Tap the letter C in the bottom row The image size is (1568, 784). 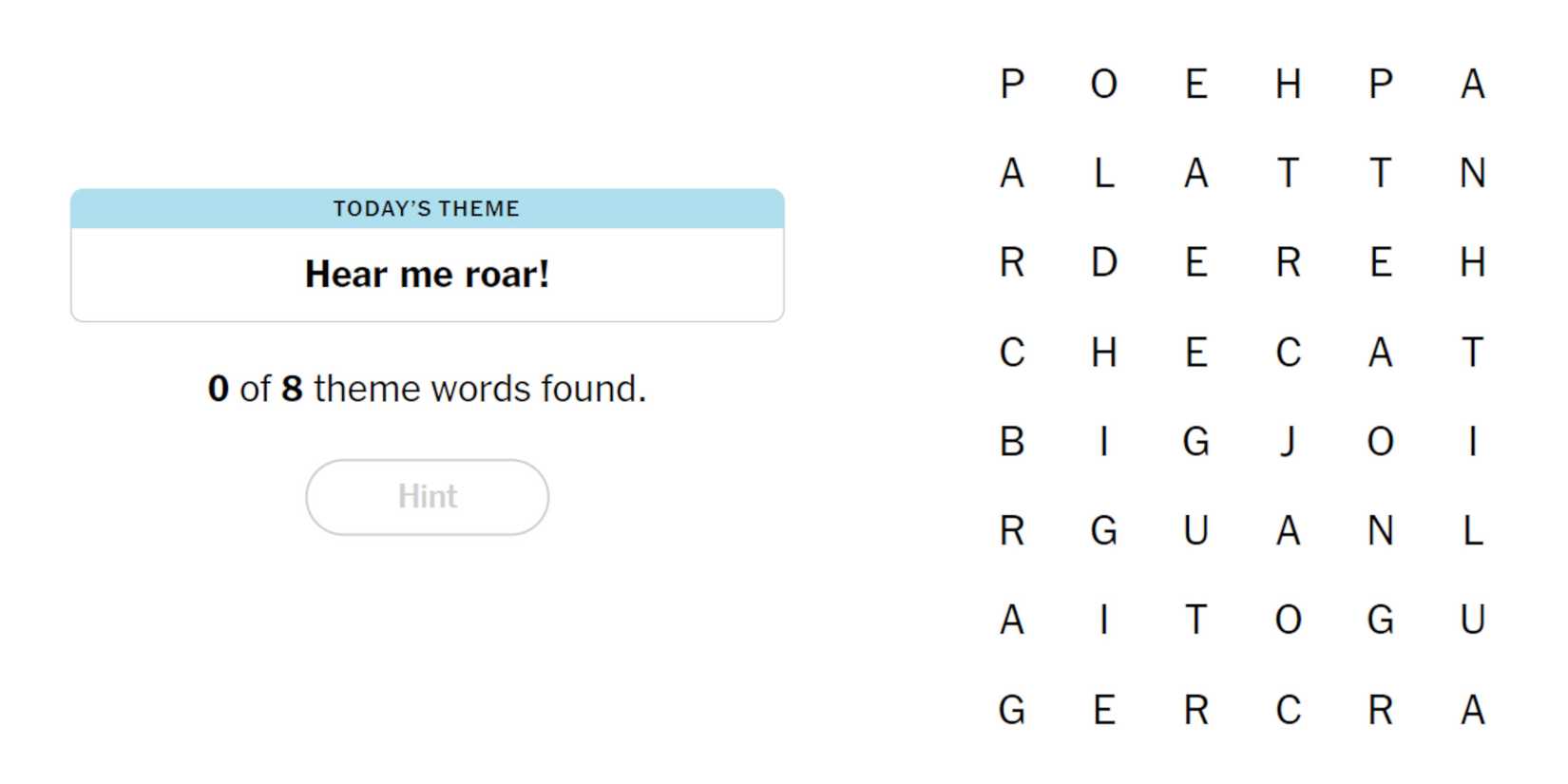(x=1288, y=710)
